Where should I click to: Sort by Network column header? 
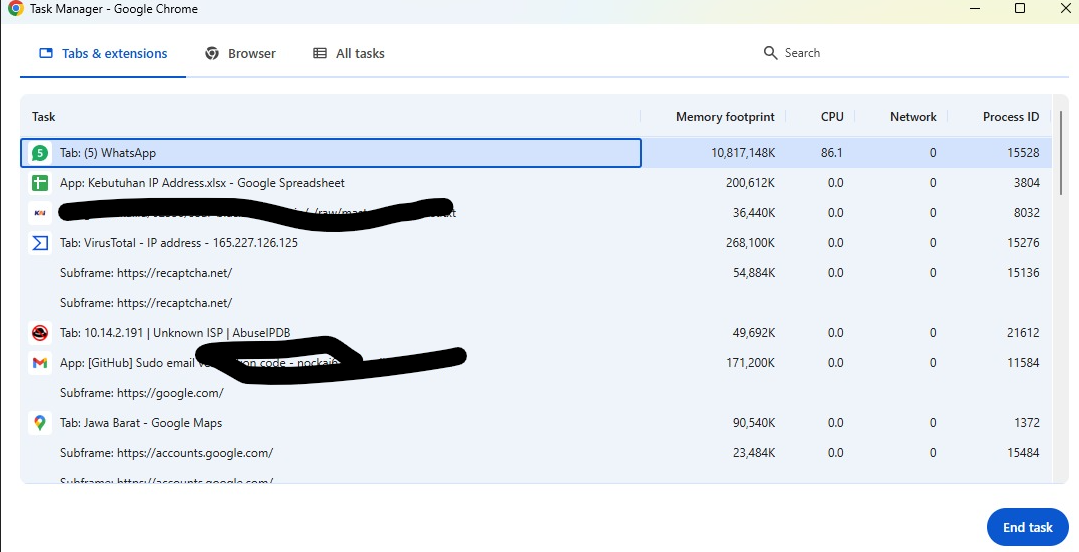[x=912, y=117]
